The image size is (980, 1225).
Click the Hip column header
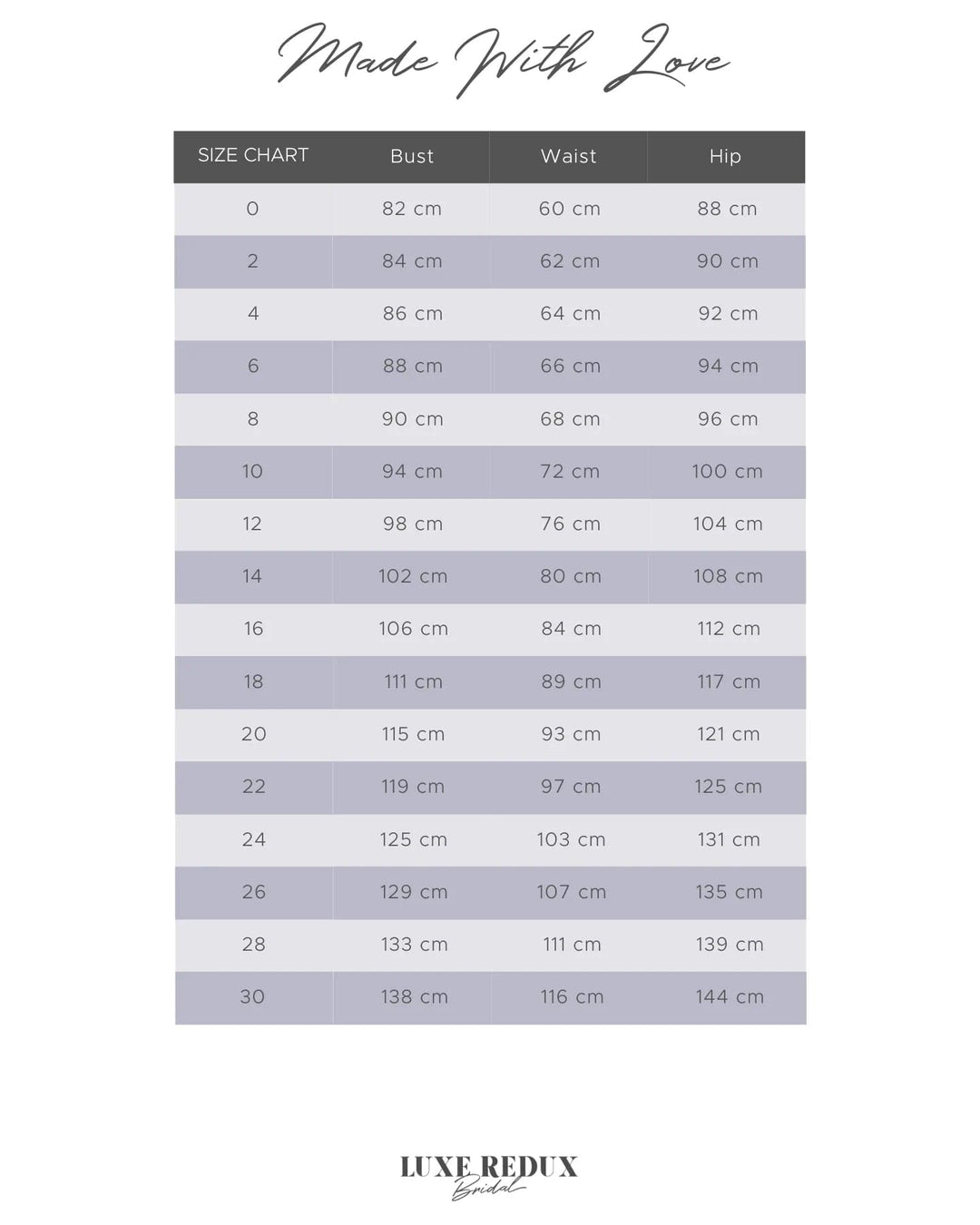point(725,156)
